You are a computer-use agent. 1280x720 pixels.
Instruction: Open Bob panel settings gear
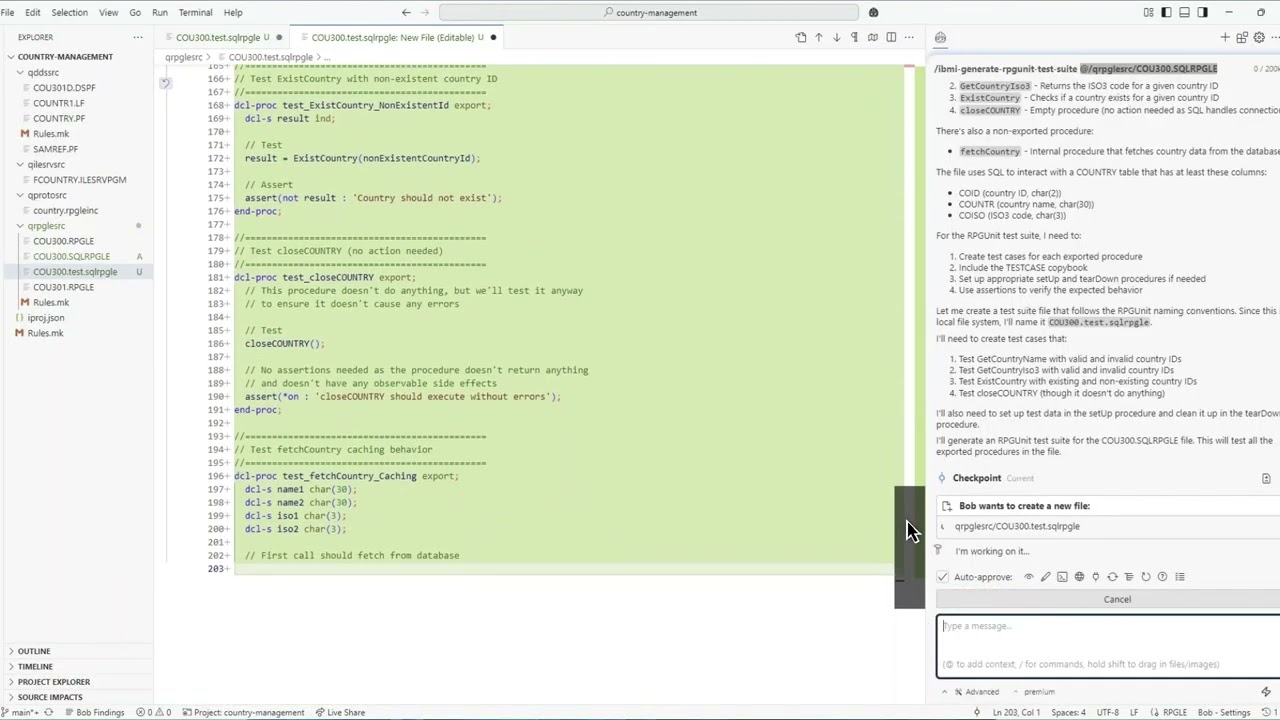[x=1259, y=37]
